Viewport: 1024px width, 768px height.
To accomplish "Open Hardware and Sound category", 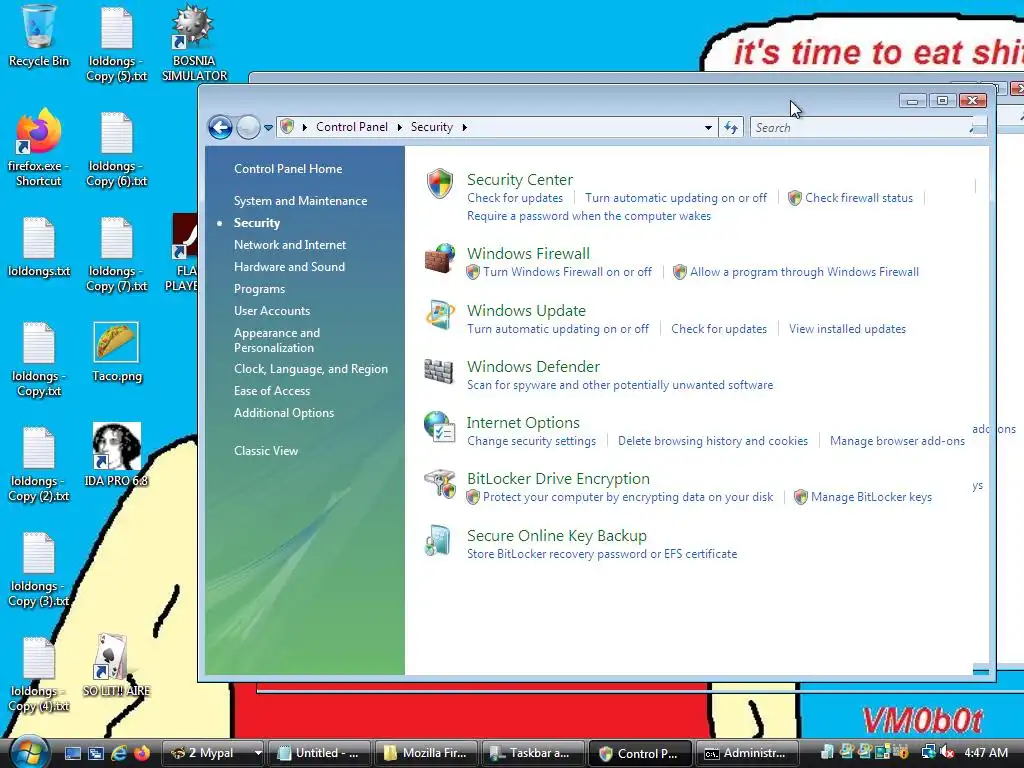I will click(x=289, y=267).
